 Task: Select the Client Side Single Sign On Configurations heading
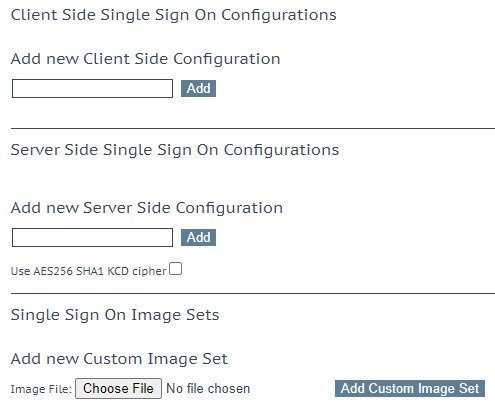[x=174, y=15]
